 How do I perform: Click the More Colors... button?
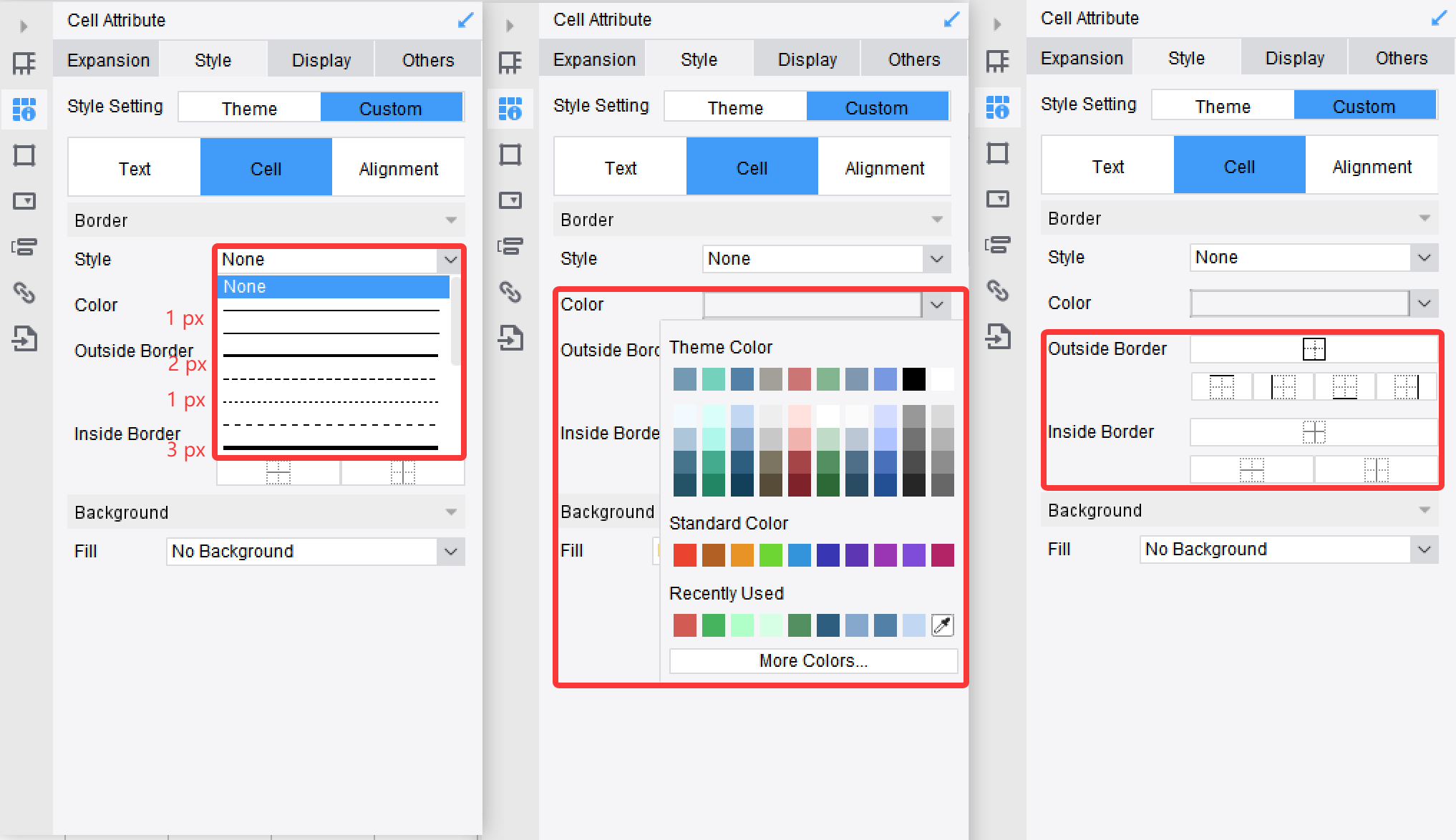tap(813, 661)
